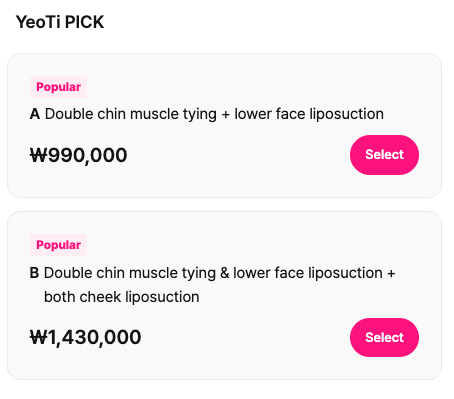Viewport: 454px width, 399px height.
Task: Click the 'PICK' word in the heading
Action: pyautogui.click(x=84, y=22)
